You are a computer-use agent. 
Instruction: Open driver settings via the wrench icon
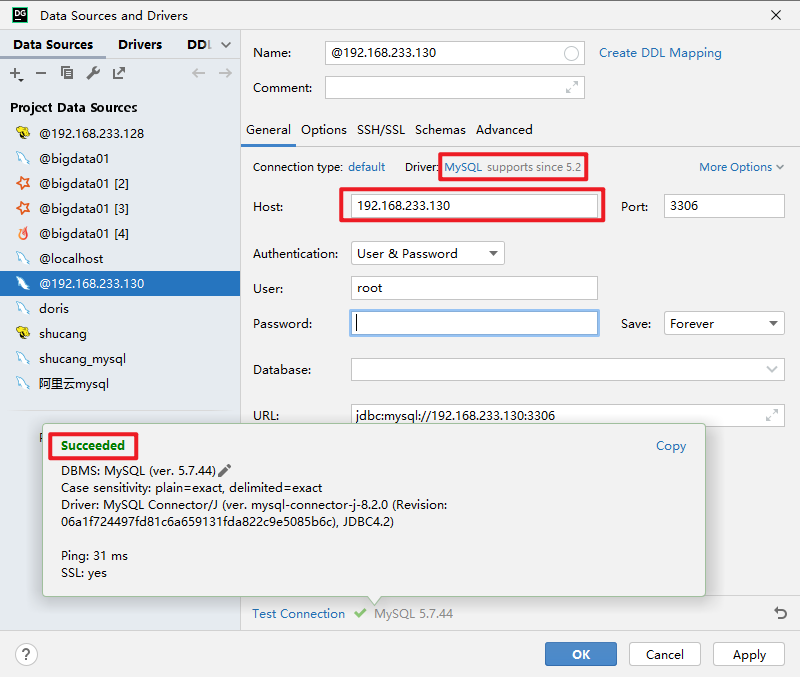93,73
